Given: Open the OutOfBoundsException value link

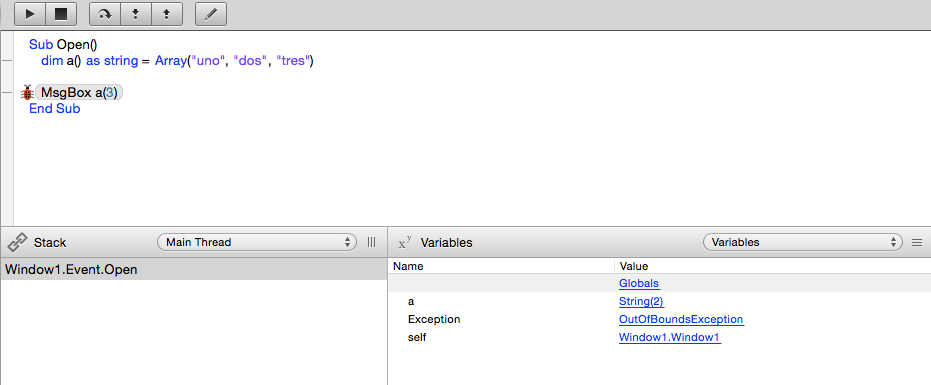Looking at the screenshot, I should [681, 320].
